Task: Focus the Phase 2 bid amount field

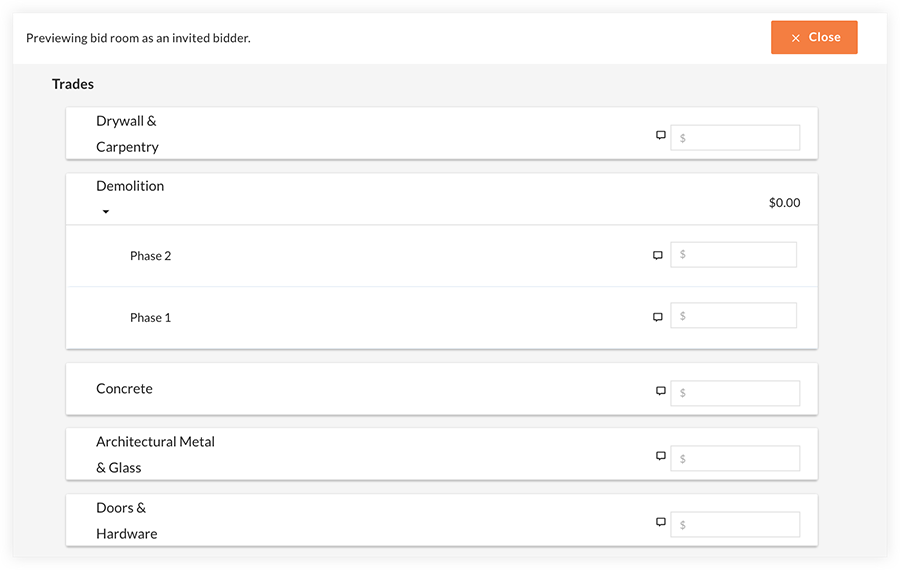Action: (734, 254)
